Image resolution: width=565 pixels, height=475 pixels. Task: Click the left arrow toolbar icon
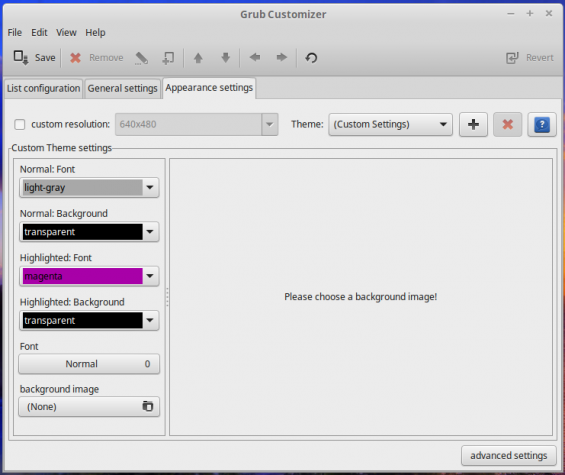(x=255, y=57)
